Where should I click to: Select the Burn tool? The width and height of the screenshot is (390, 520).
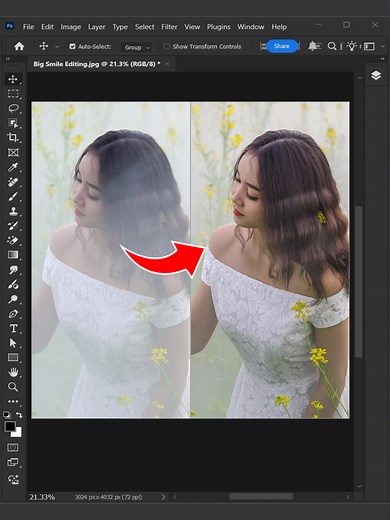coord(13,284)
